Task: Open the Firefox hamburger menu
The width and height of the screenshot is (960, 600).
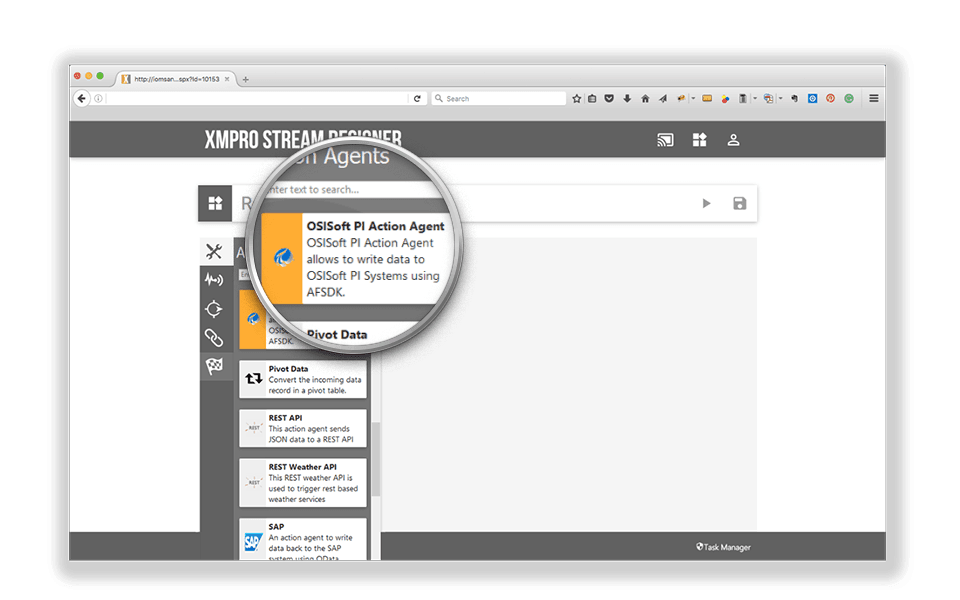Action: 873,98
